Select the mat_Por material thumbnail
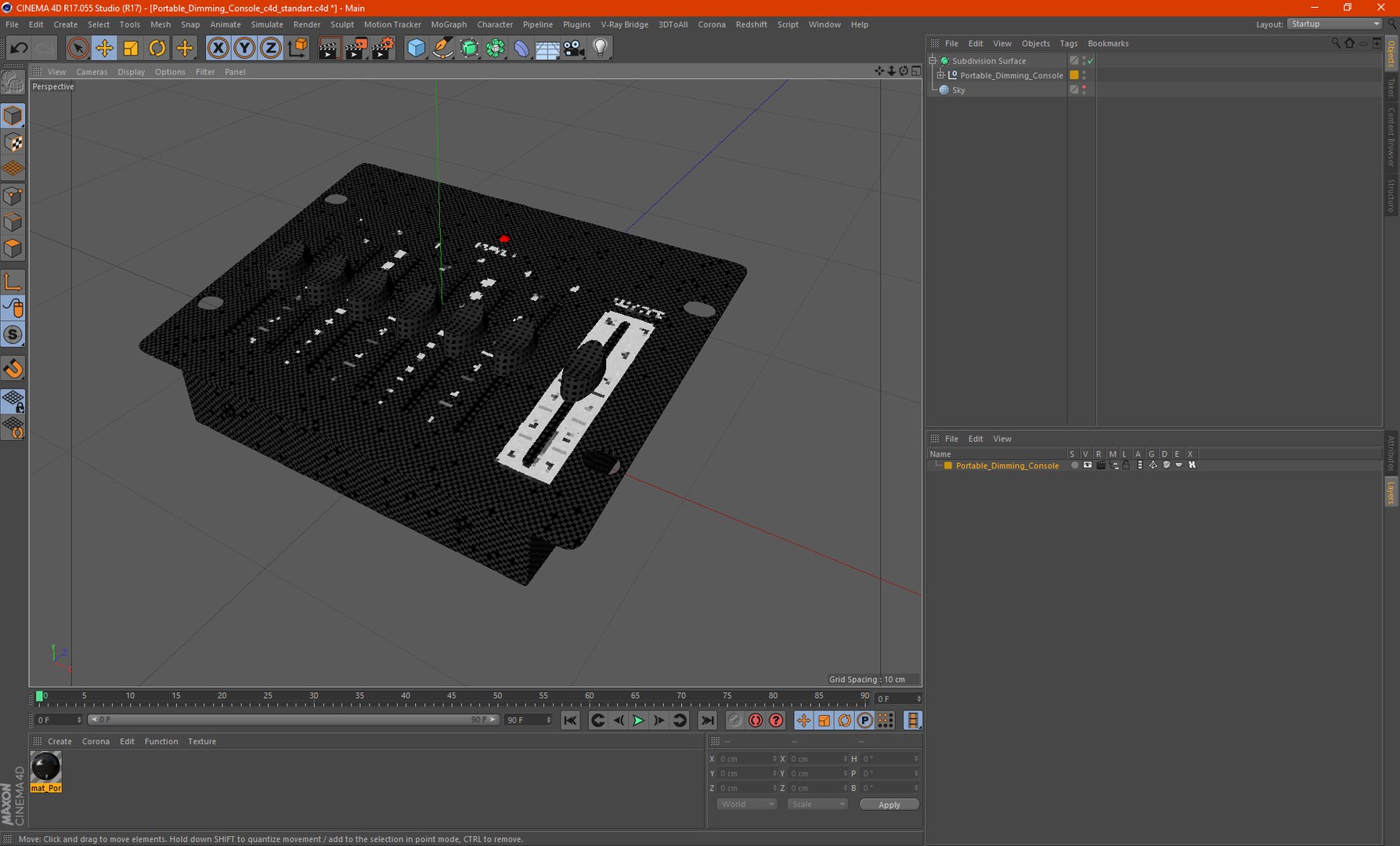1400x846 pixels. 45,767
